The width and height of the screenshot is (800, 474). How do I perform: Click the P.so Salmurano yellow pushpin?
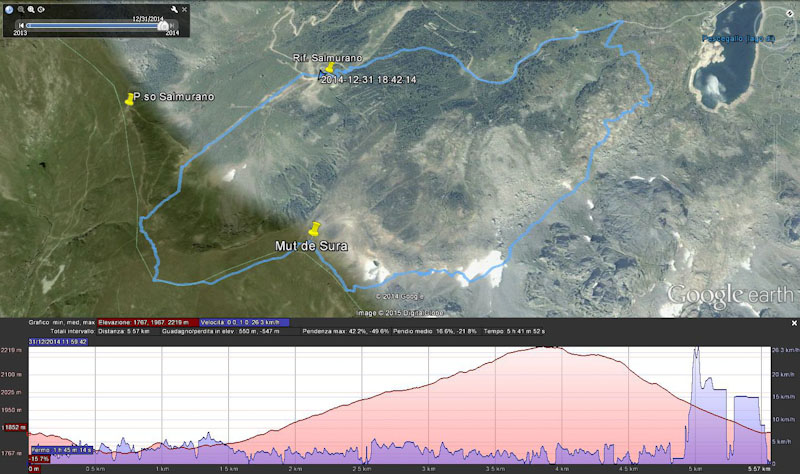(130, 99)
